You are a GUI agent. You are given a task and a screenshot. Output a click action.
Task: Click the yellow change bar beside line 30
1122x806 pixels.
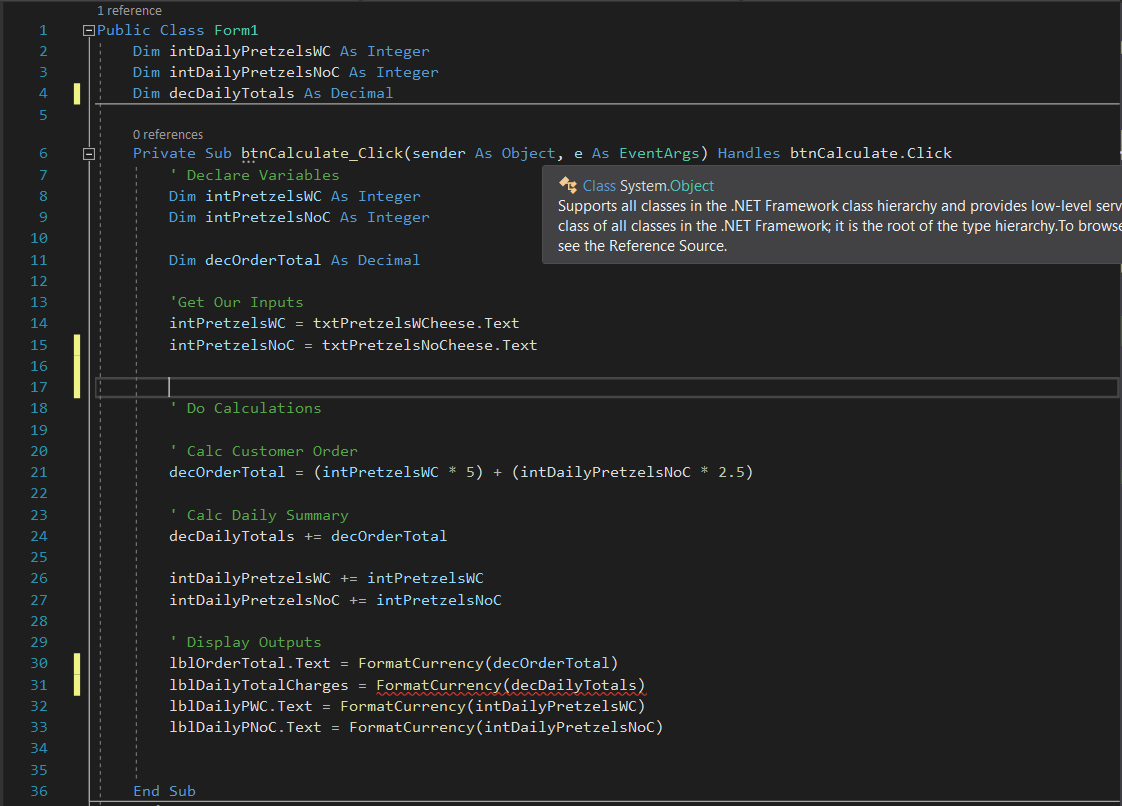click(77, 663)
